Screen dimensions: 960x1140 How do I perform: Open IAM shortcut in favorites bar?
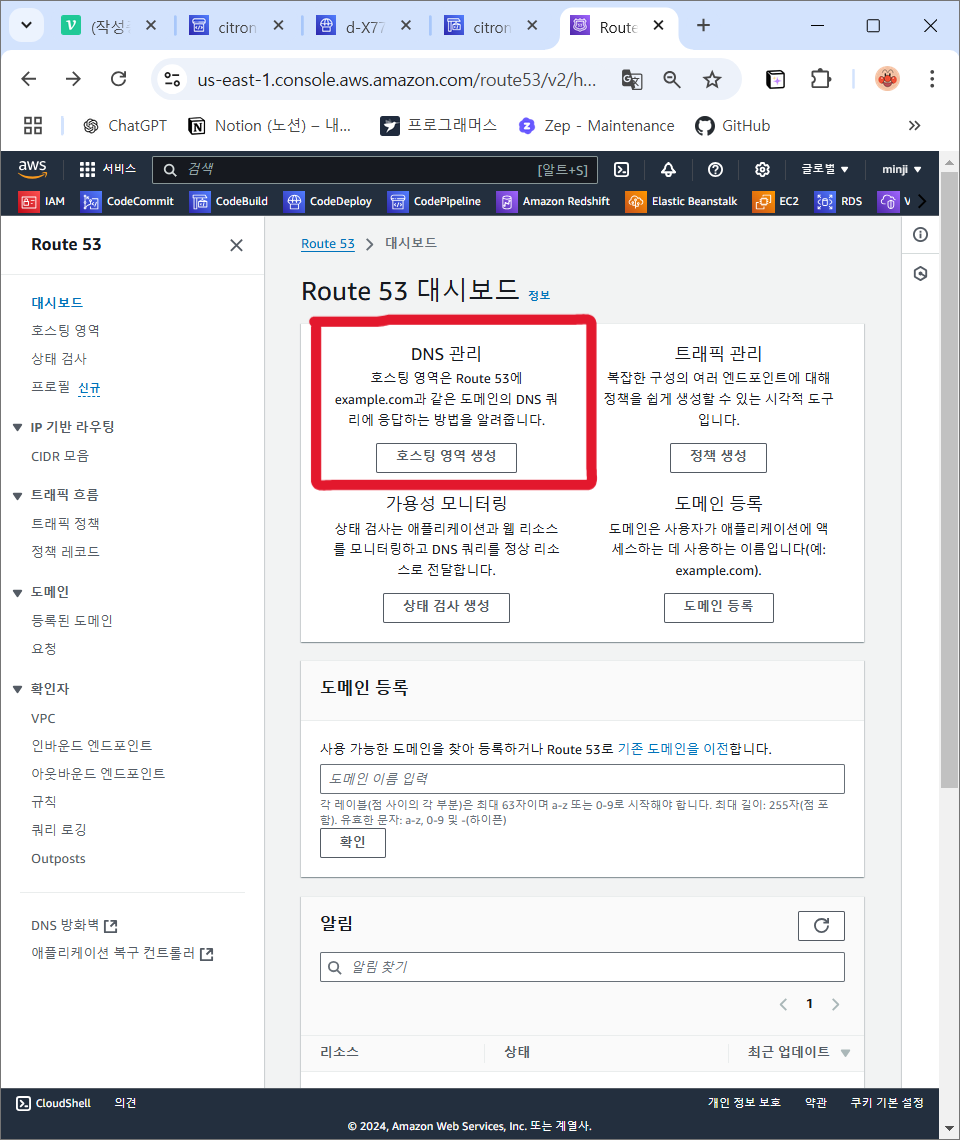pos(43,201)
